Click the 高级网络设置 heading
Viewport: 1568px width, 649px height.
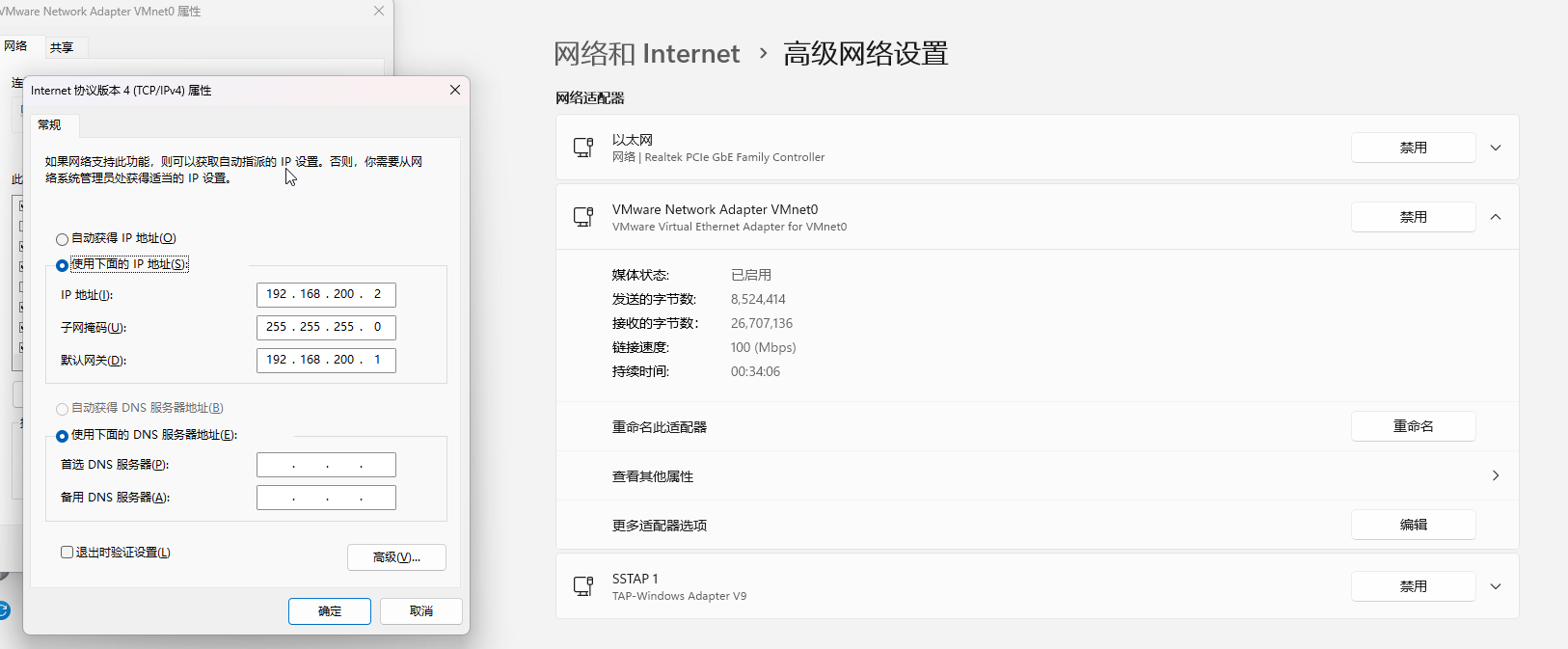(x=866, y=54)
